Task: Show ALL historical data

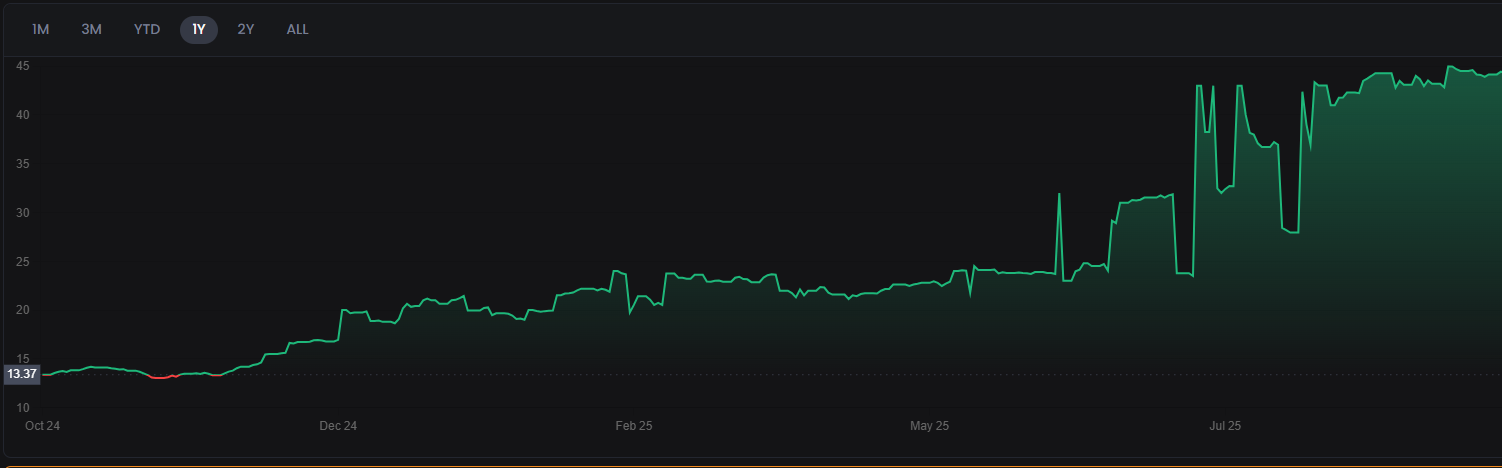Action: click(x=298, y=30)
